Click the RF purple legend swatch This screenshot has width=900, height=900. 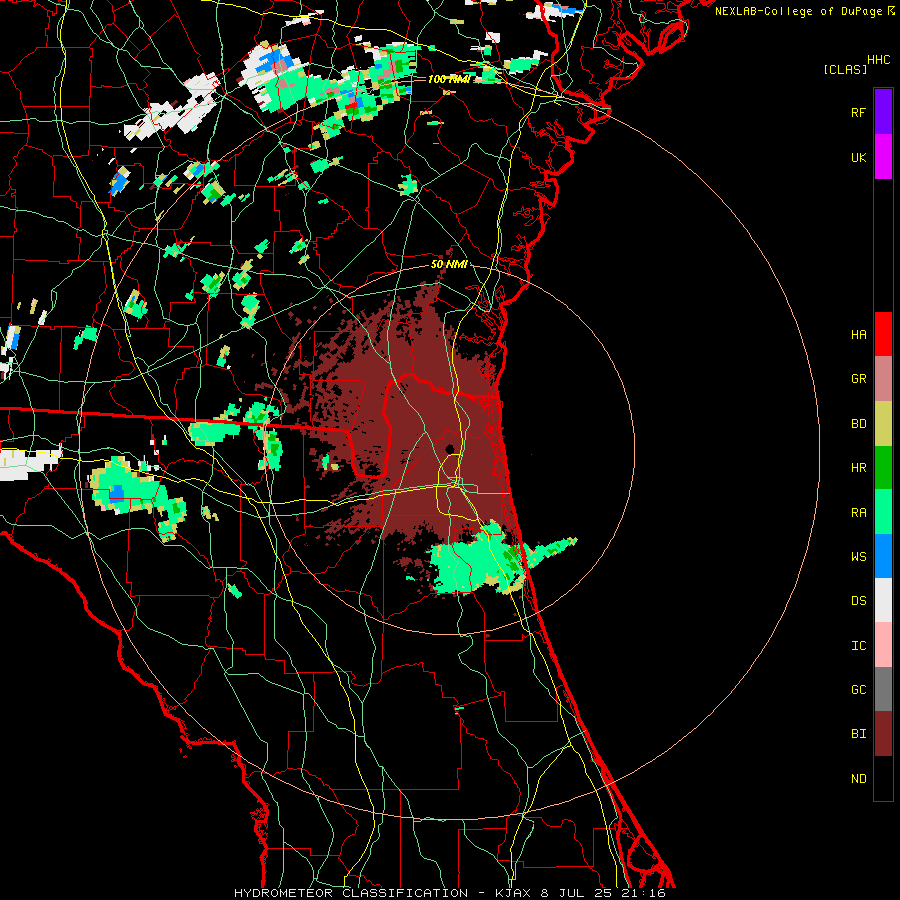pyautogui.click(x=883, y=112)
